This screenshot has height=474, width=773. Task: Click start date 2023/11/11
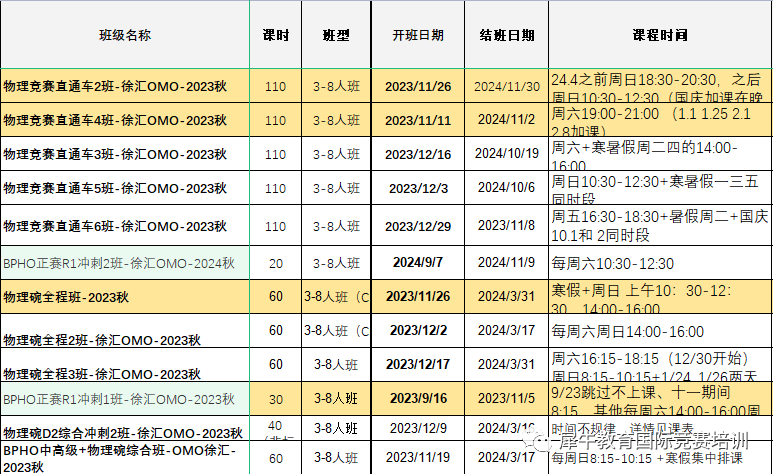coord(418,120)
